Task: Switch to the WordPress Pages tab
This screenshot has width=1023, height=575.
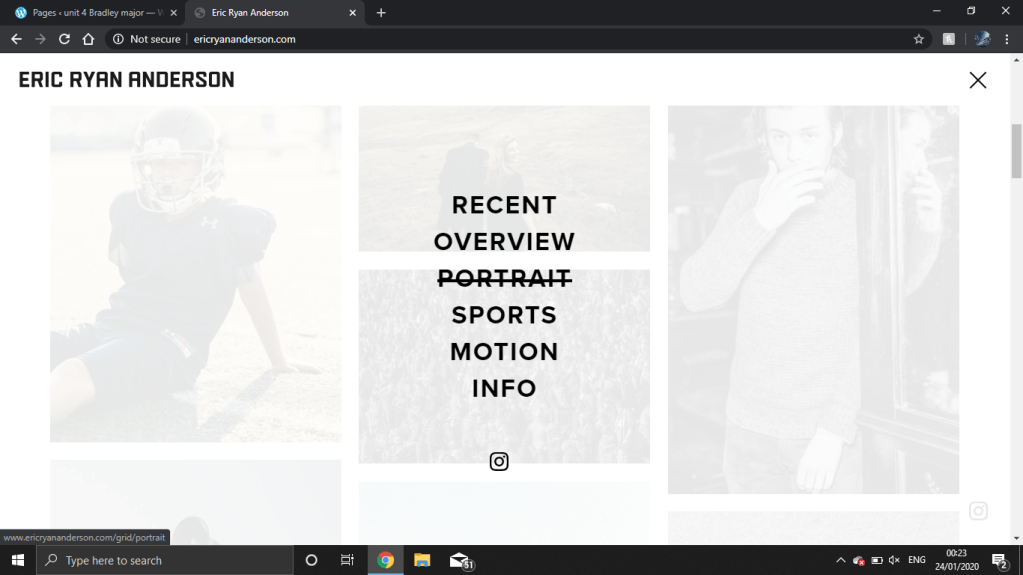Action: pos(90,13)
